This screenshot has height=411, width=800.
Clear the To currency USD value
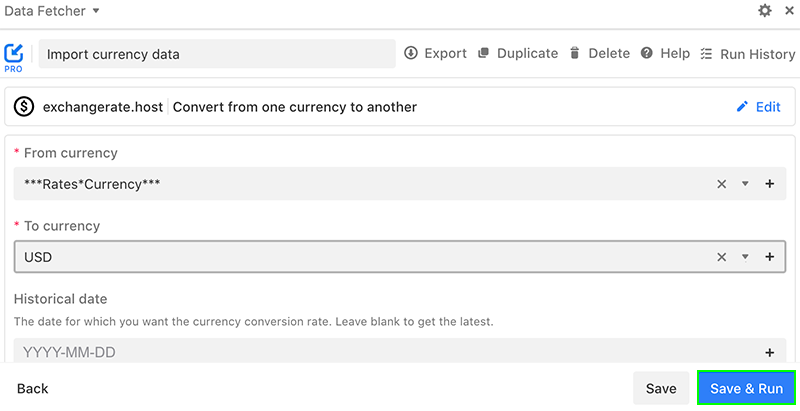[721, 257]
